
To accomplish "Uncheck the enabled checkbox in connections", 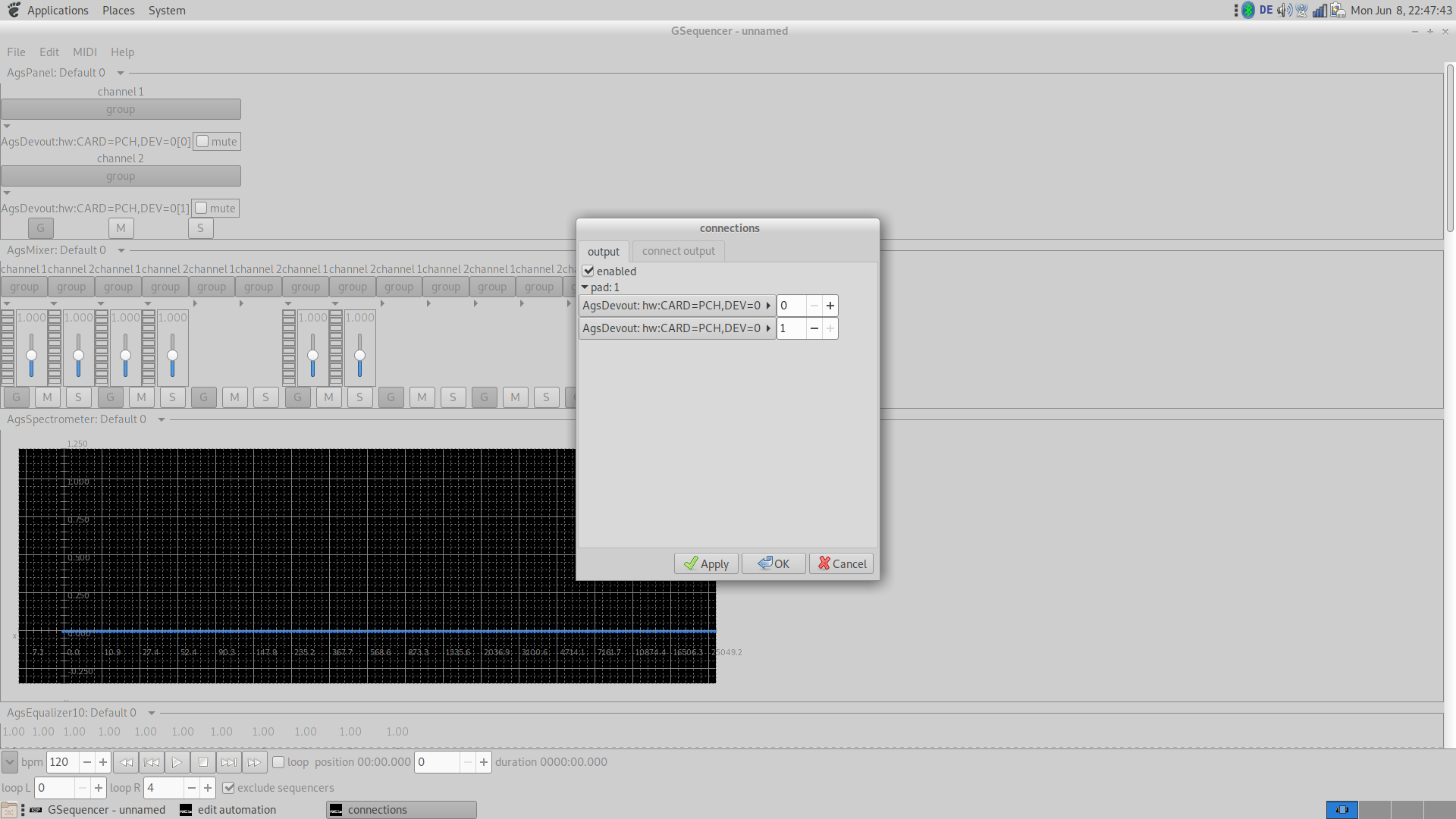I will coord(588,271).
